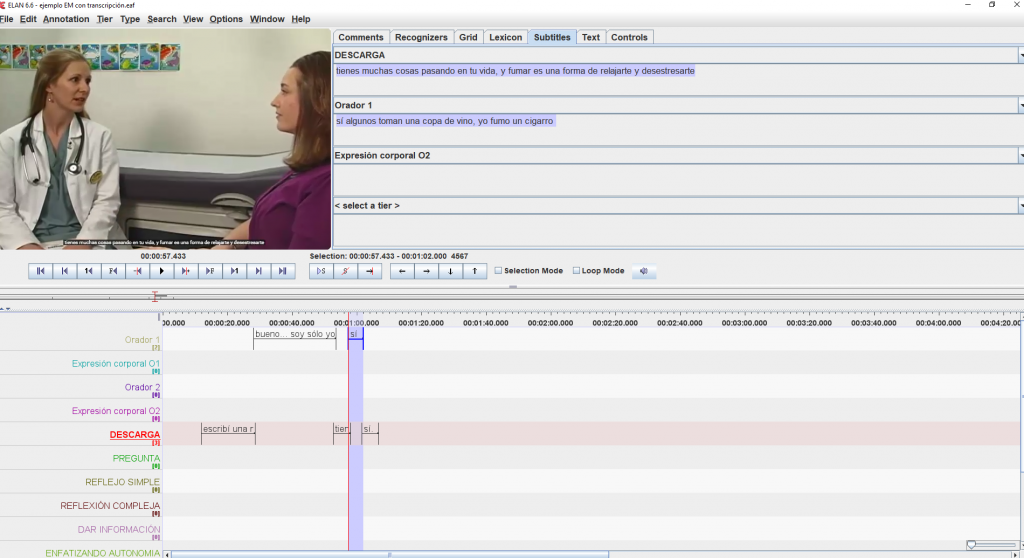The image size is (1024, 558).
Task: Click the speaker volume icon
Action: 644,271
